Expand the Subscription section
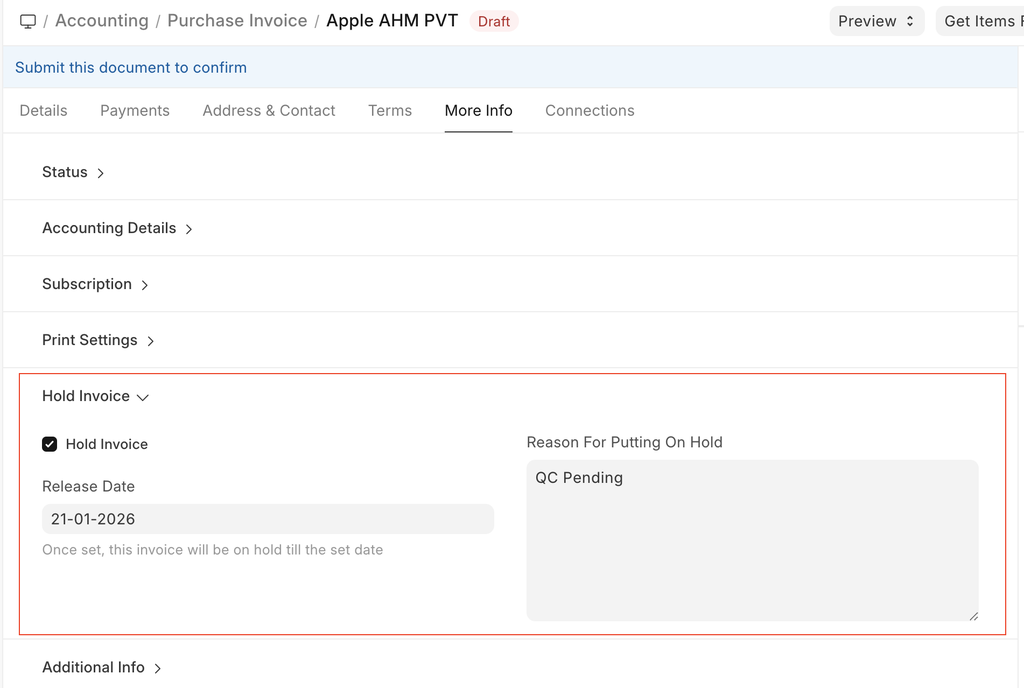 (95, 284)
